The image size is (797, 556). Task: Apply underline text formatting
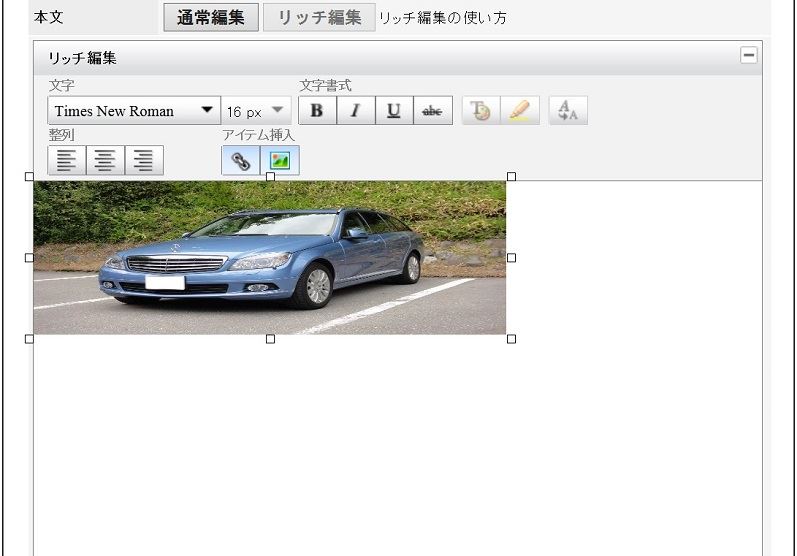tap(394, 110)
